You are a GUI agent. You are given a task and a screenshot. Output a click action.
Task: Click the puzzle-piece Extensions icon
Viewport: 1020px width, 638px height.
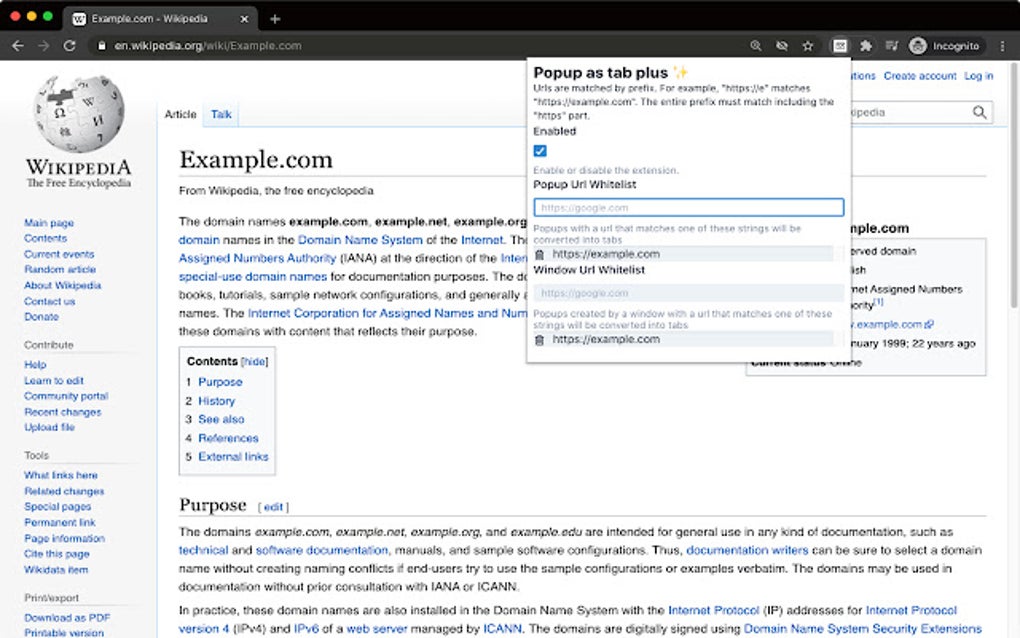pos(866,45)
